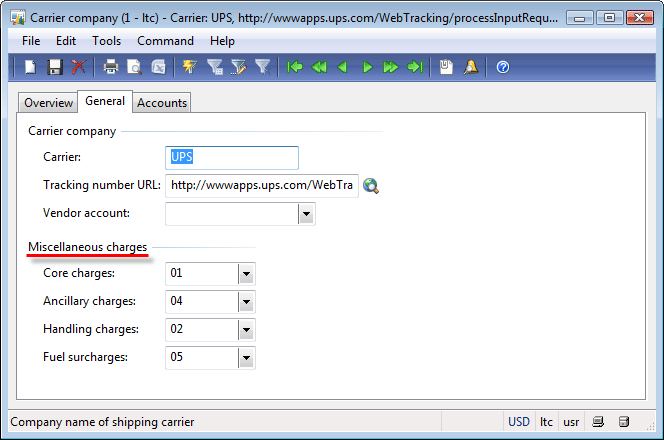The height and width of the screenshot is (440, 664).
Task: Open Document handling attachment icon
Action: pos(446,67)
